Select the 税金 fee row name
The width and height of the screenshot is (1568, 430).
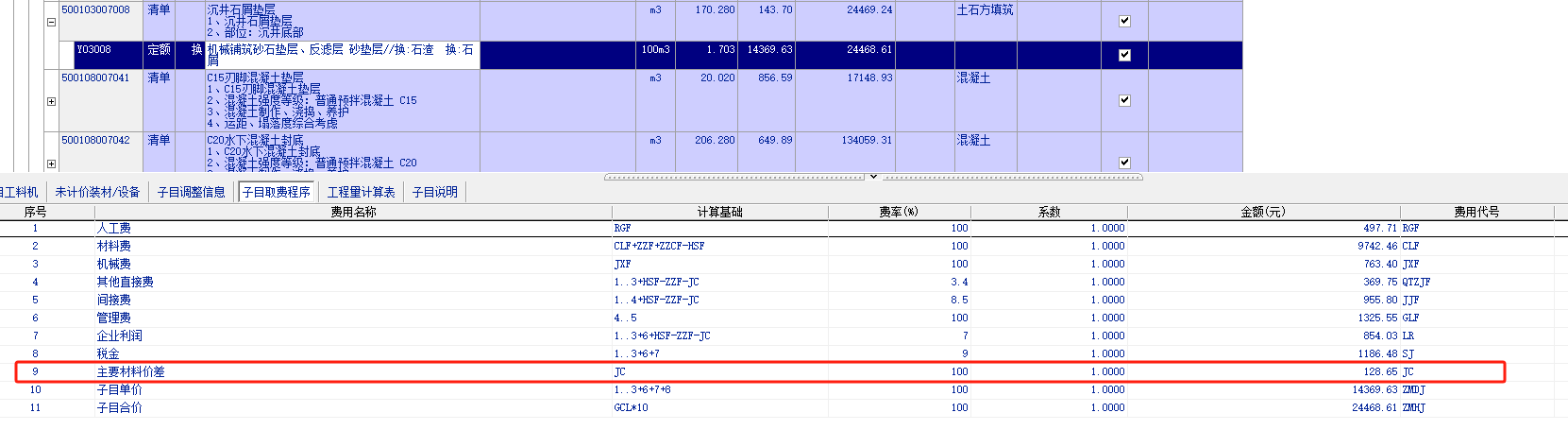[109, 353]
